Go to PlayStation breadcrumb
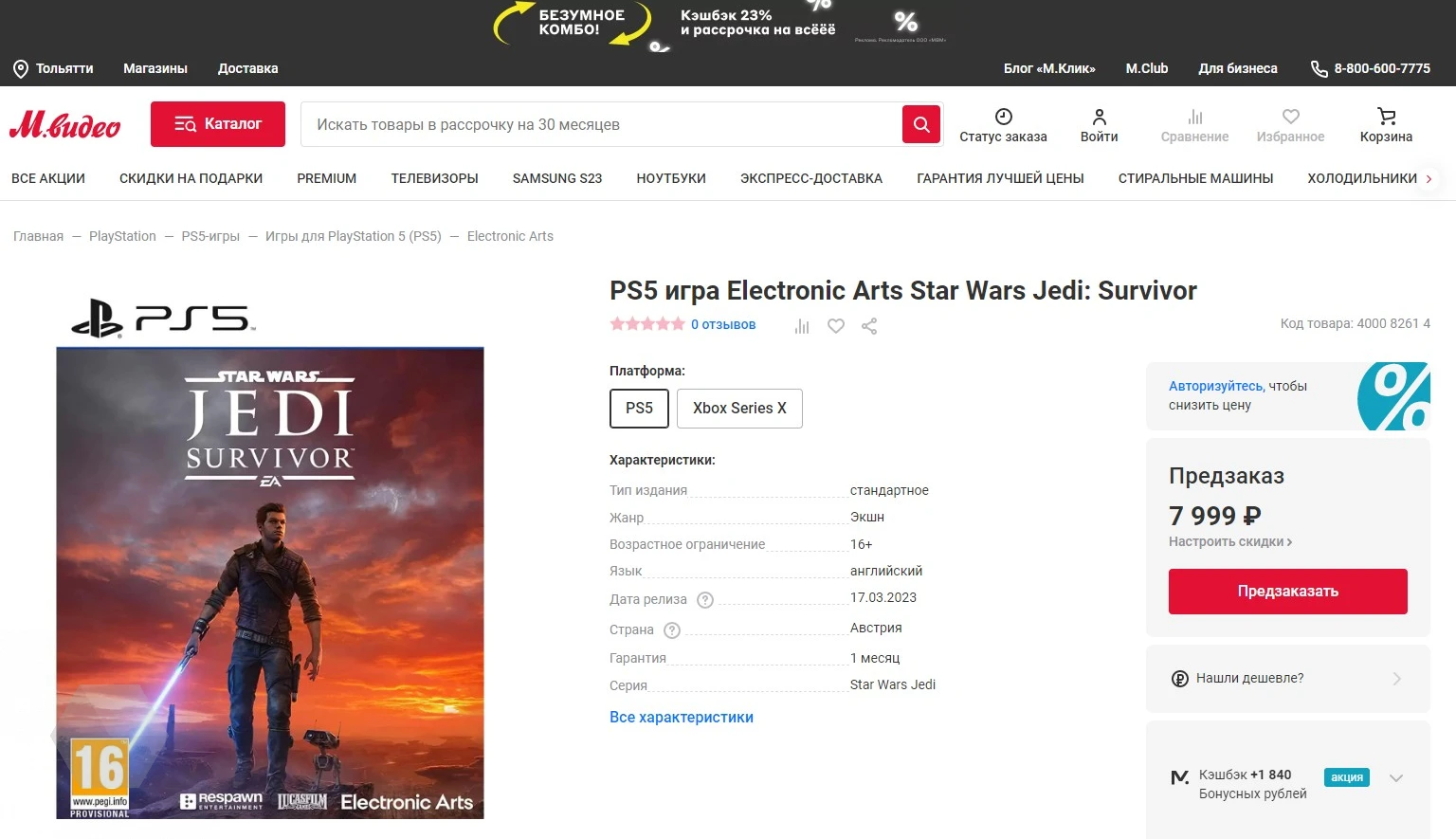1456x839 pixels. [122, 236]
